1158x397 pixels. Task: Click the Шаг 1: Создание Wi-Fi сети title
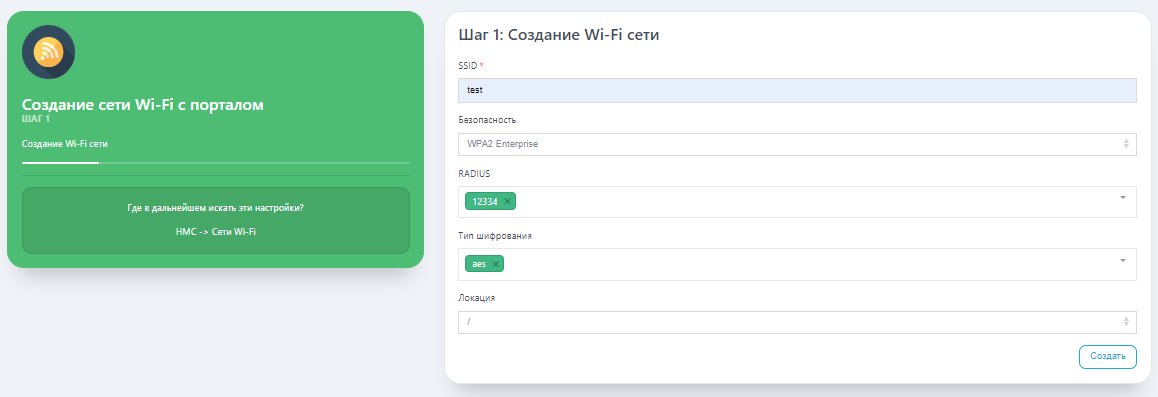click(x=558, y=35)
